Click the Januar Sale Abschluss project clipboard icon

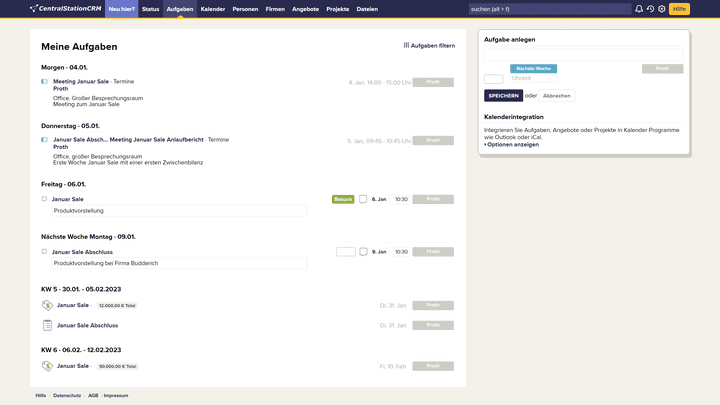pyautogui.click(x=47, y=325)
